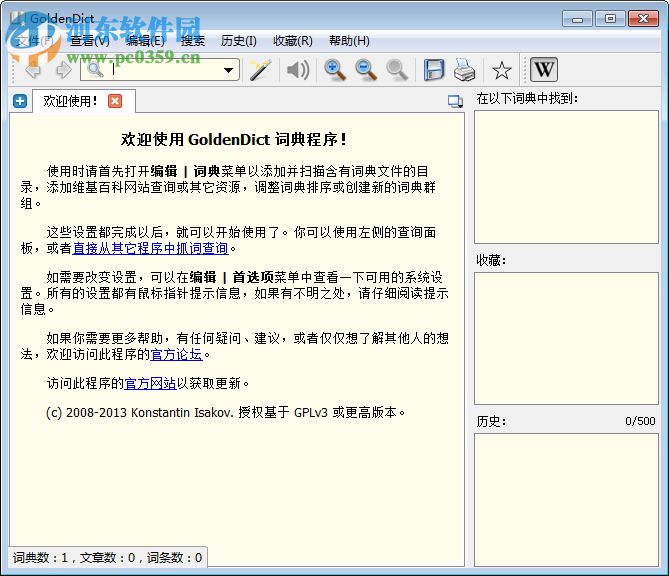The width and height of the screenshot is (669, 576).
Task: Click the speaker pronounce word icon
Action: point(298,70)
